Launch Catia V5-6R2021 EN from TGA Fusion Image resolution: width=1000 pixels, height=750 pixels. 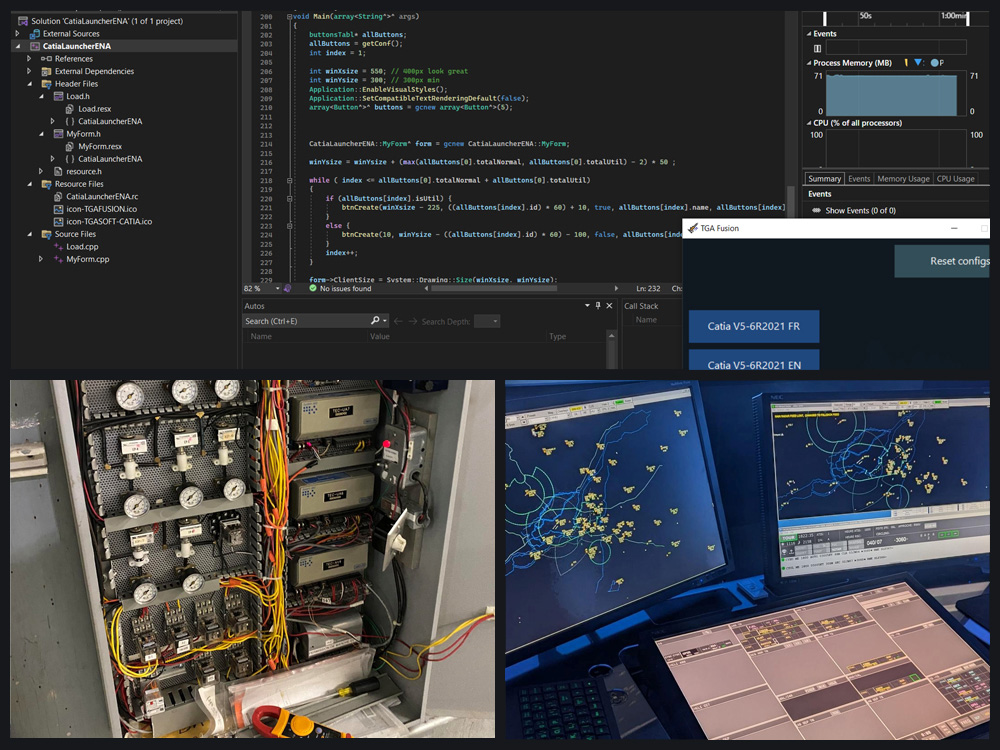coord(754,359)
